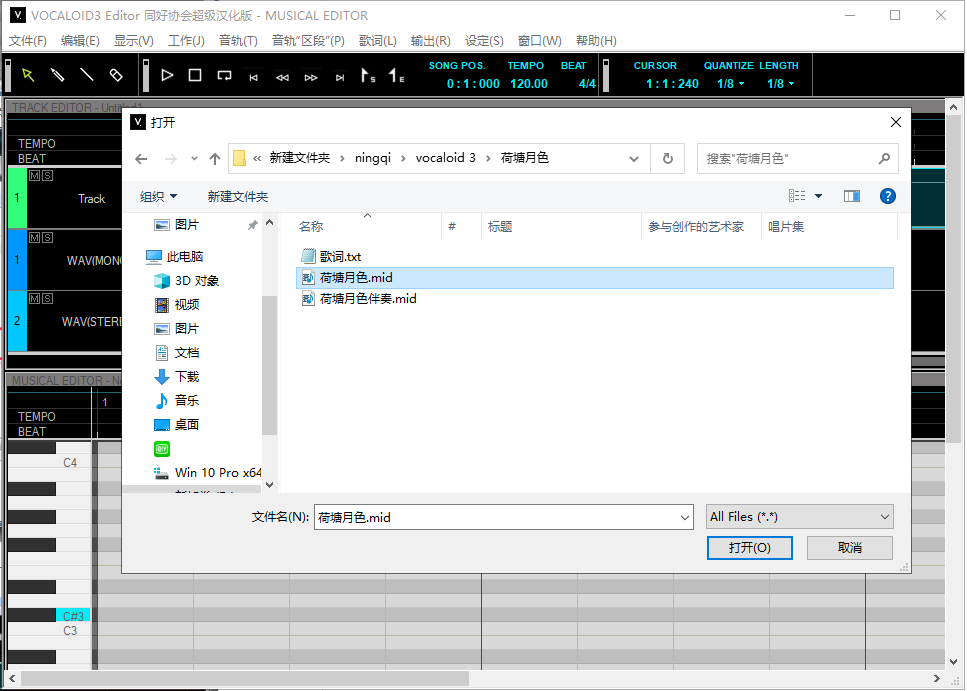Select the eraser tool
This screenshot has height=691, width=967.
(116, 75)
